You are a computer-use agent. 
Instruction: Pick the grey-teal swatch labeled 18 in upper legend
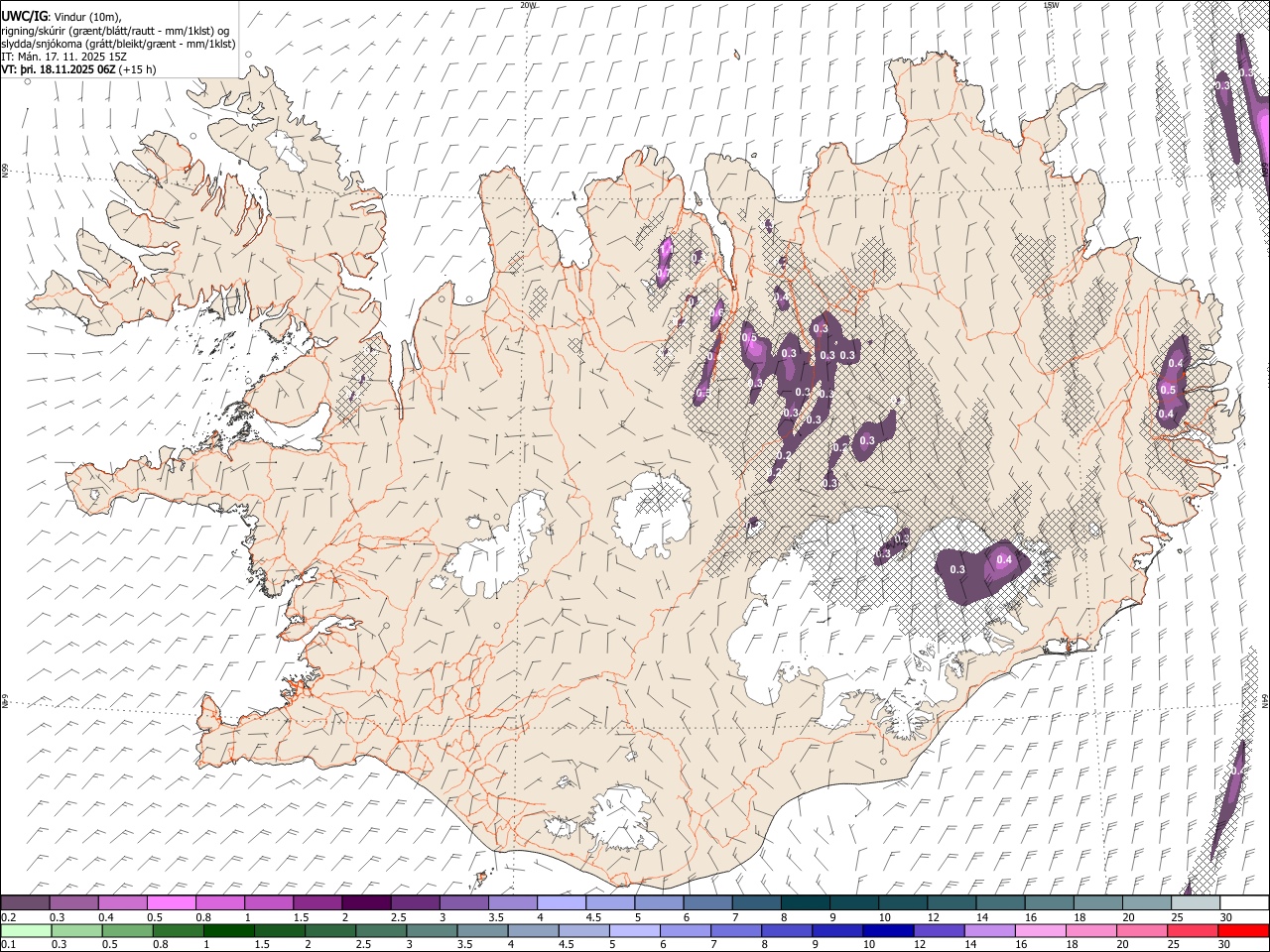(x=1096, y=903)
